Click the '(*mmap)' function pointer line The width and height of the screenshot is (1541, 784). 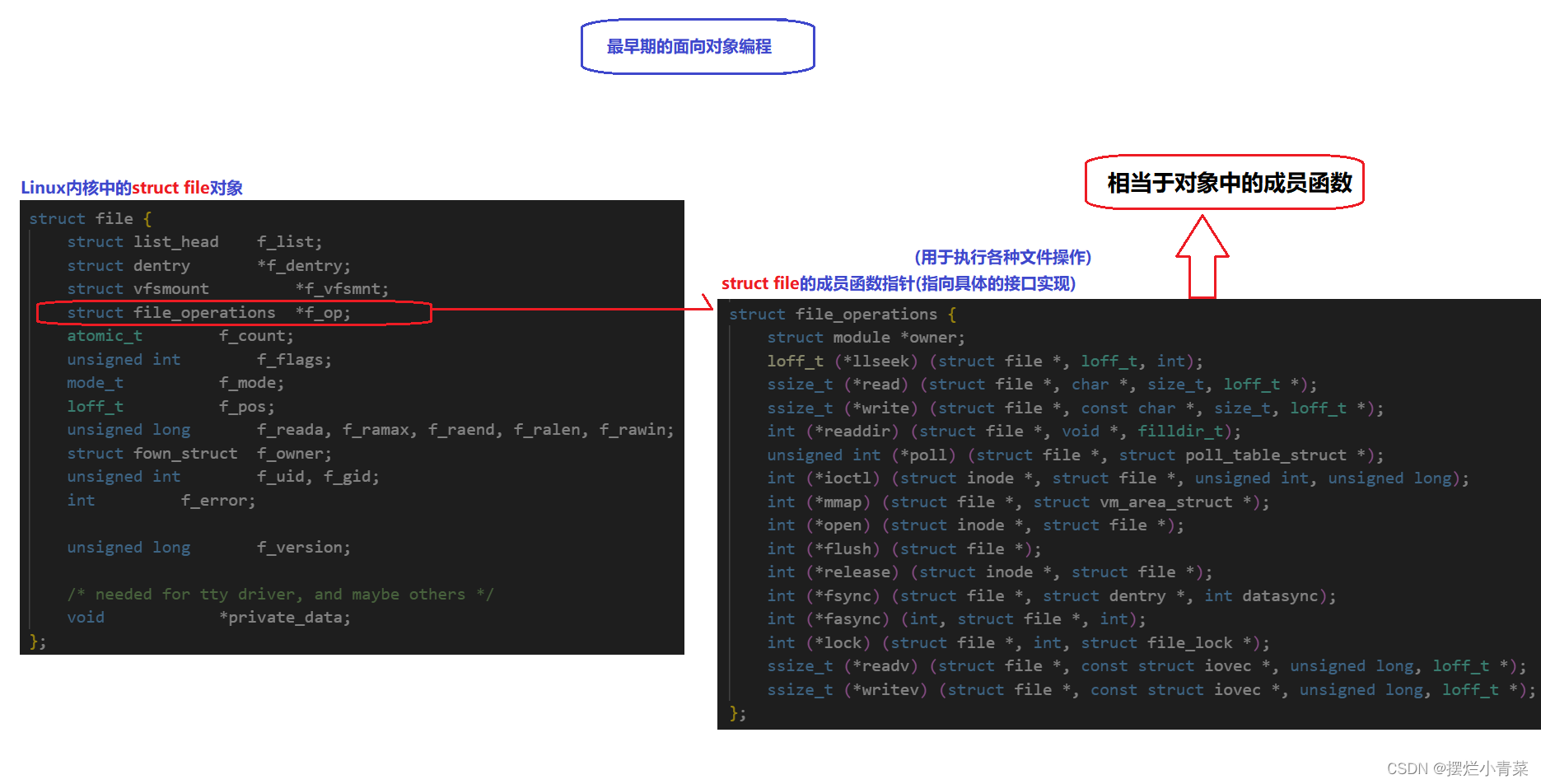[1019, 502]
